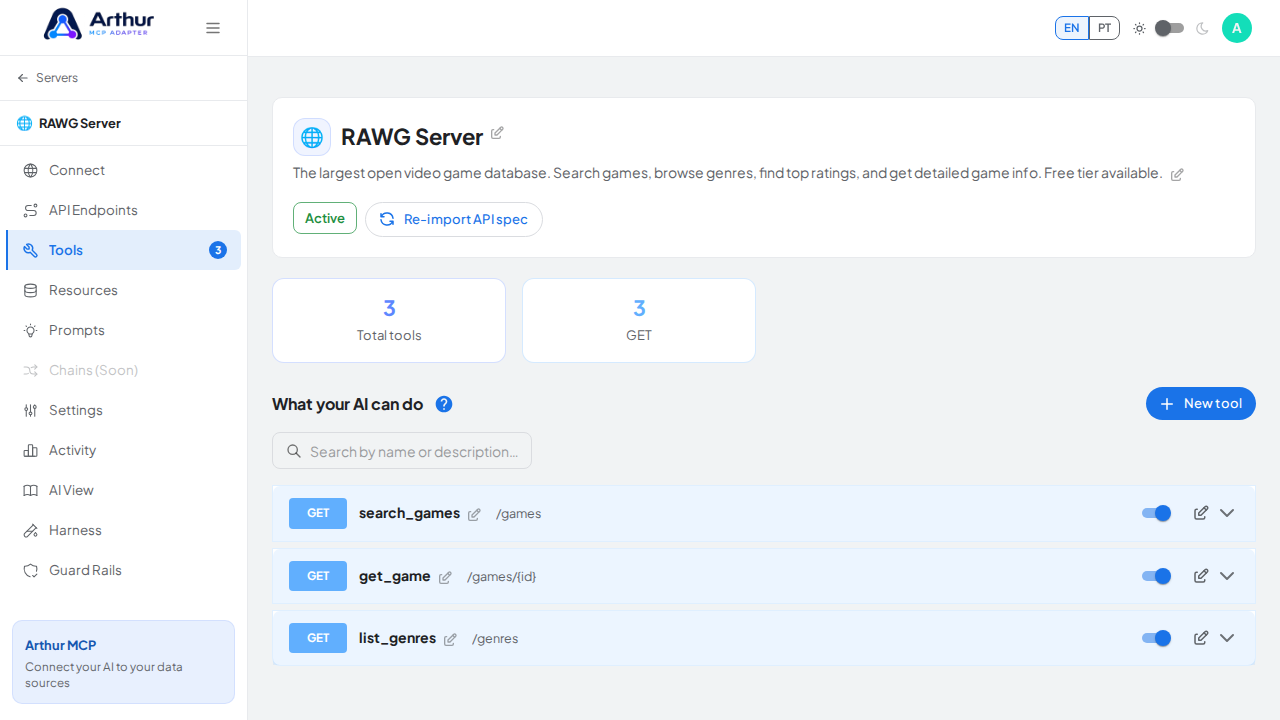
Task: Edit the server description
Action: click(1177, 174)
